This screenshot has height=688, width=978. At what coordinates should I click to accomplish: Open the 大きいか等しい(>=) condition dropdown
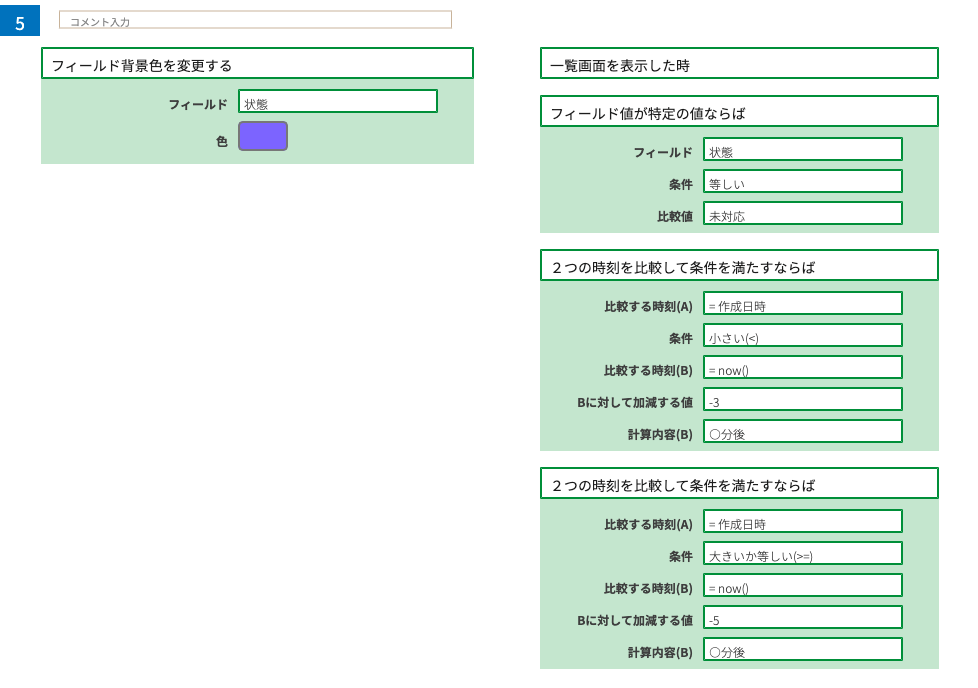(x=803, y=553)
